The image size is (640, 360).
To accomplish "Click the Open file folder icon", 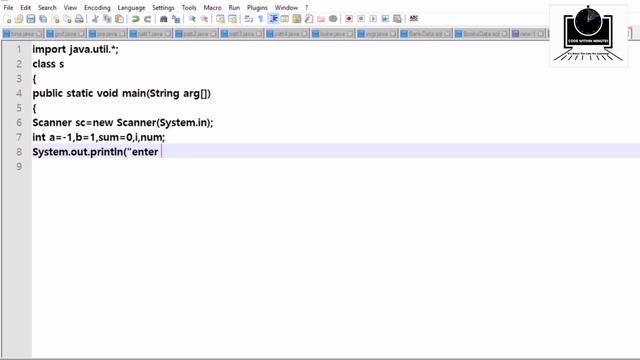I will (x=19, y=19).
